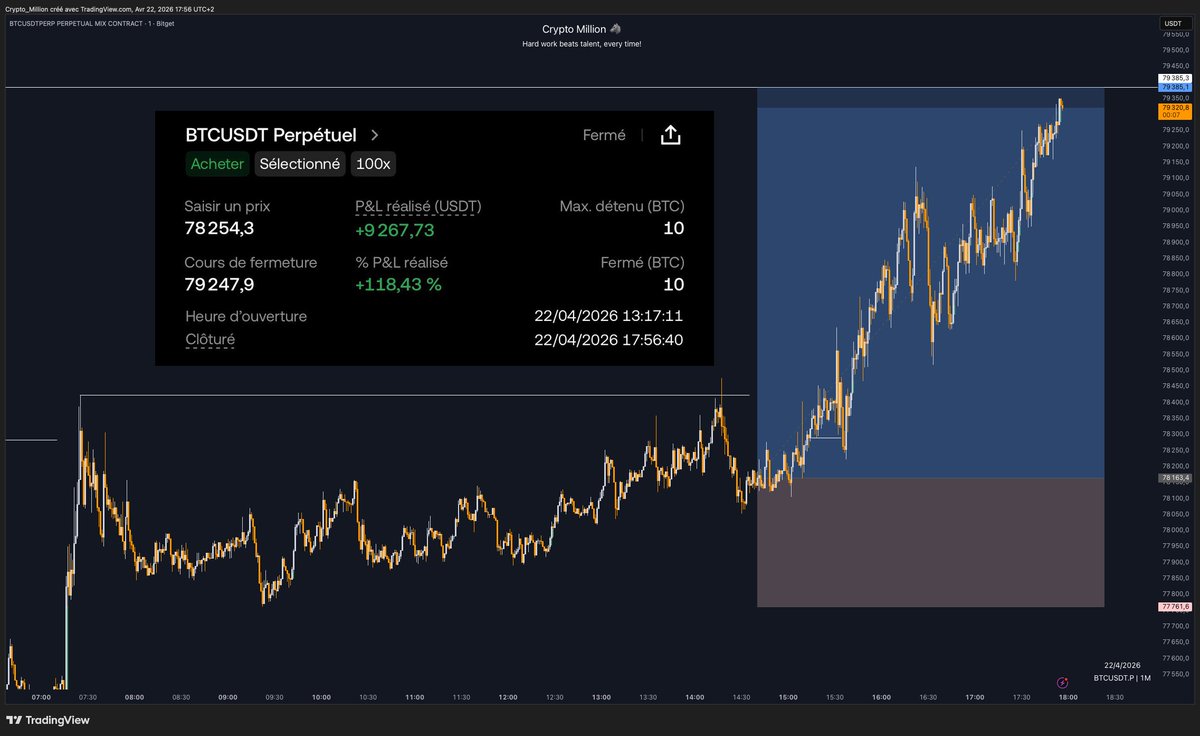Click the 13:00 time axis label
Screen dimensions: 1200x736
[601, 698]
